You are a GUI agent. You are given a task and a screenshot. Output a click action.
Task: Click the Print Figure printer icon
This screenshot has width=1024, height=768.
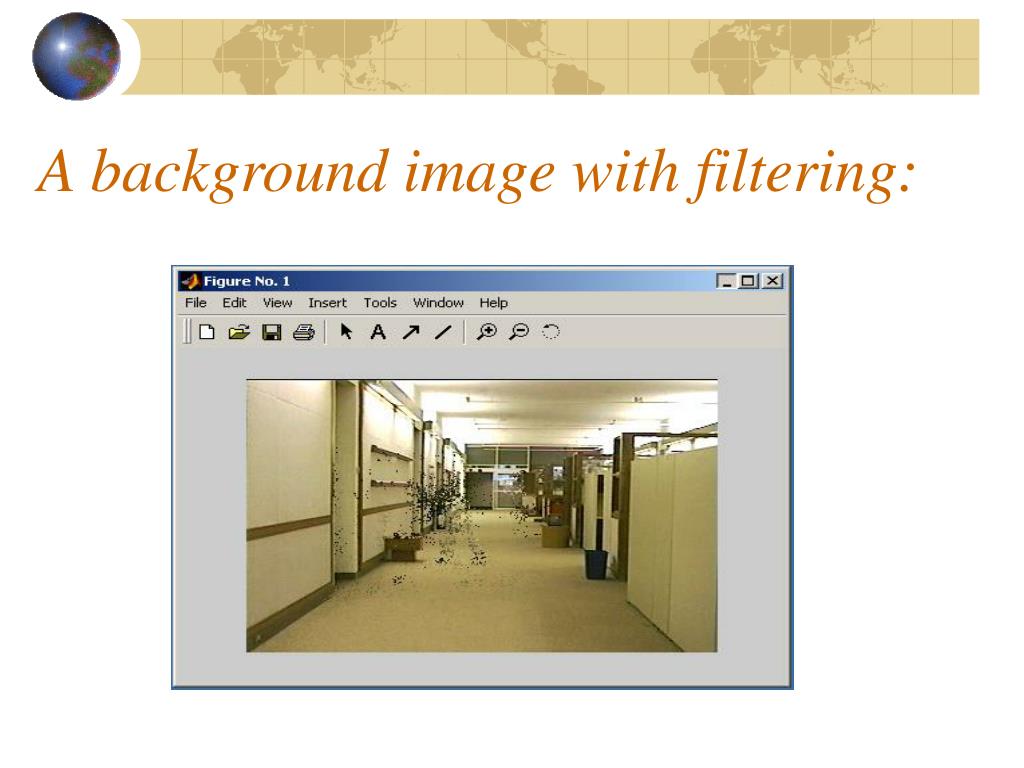tap(304, 332)
